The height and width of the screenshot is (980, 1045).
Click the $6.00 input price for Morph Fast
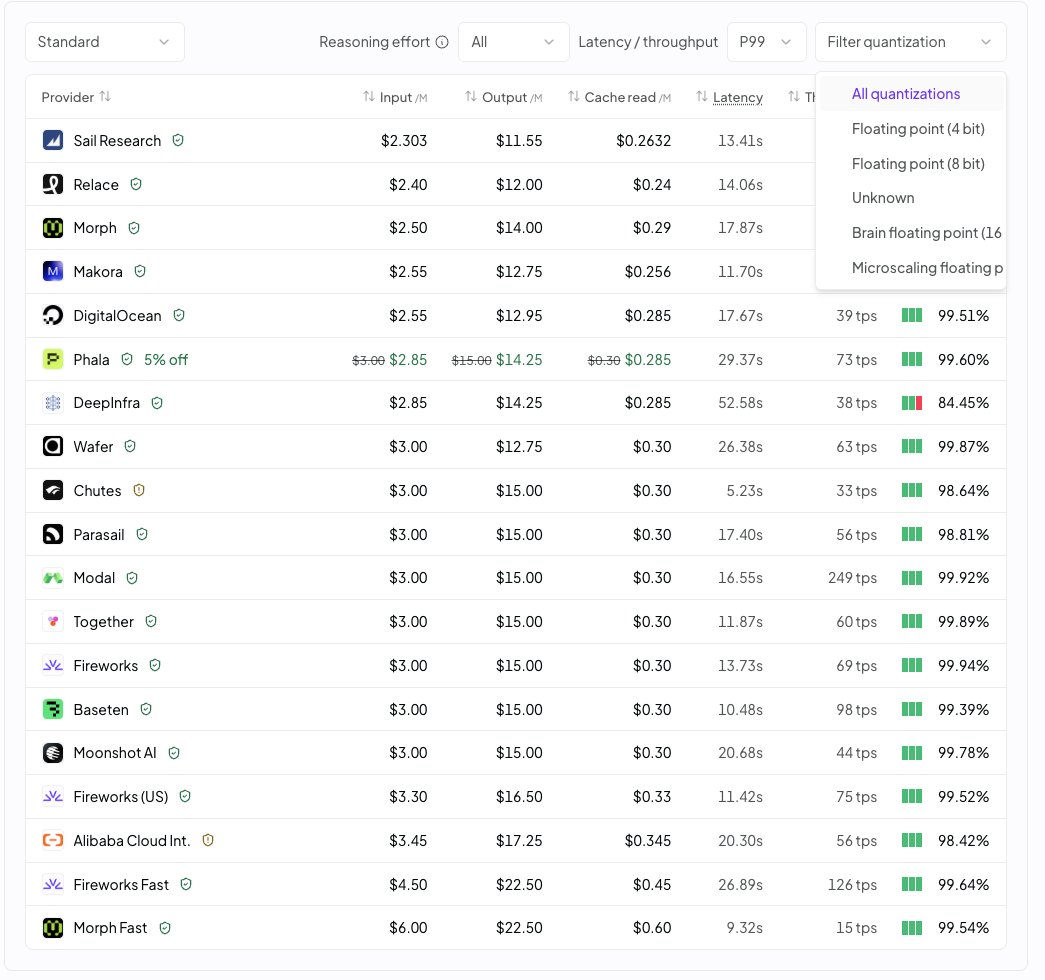[x=408, y=929]
